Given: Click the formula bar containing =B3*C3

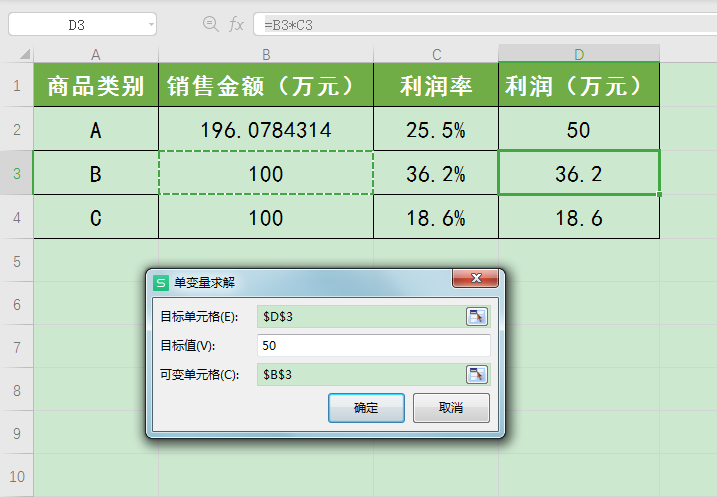Looking at the screenshot, I should pyautogui.click(x=485, y=25).
